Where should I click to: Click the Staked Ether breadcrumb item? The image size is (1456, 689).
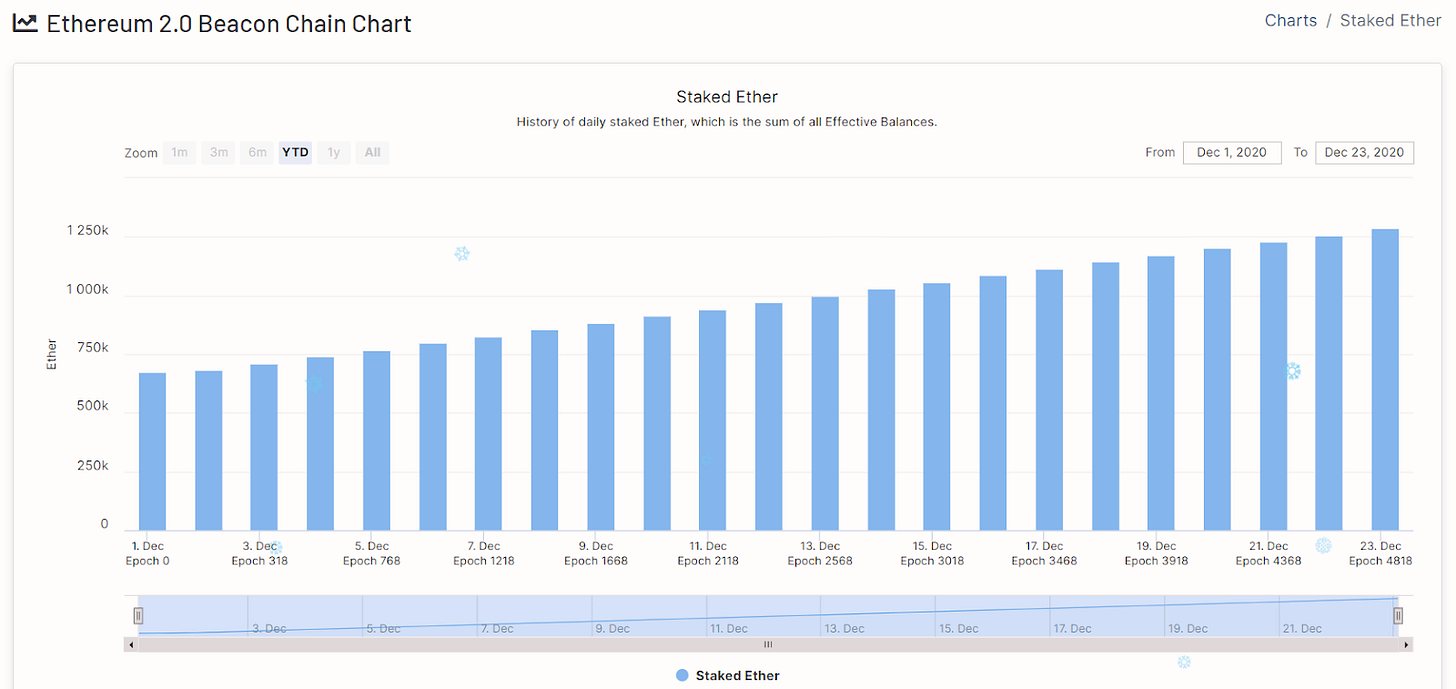click(x=1390, y=20)
